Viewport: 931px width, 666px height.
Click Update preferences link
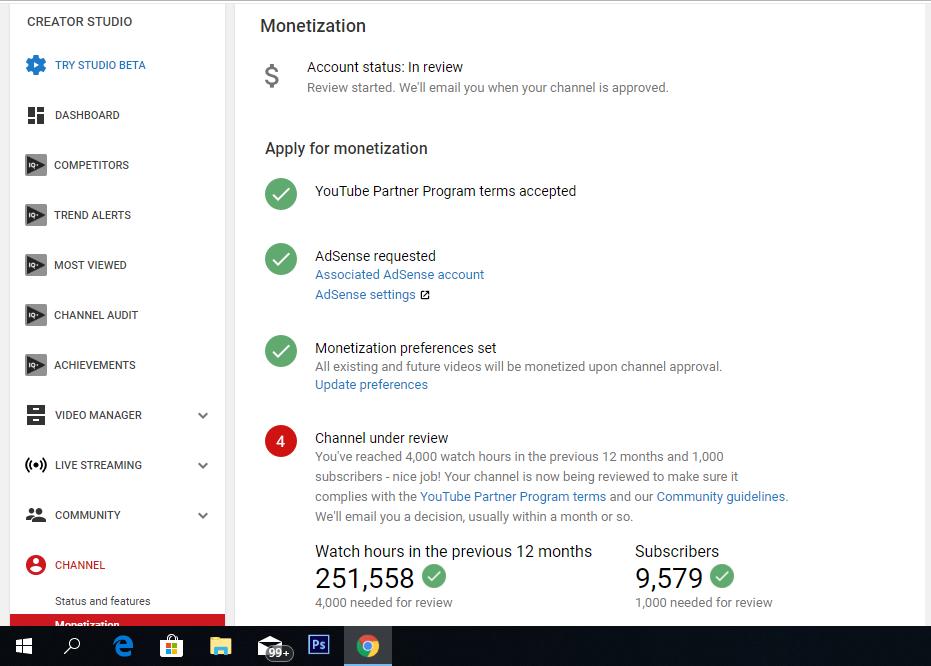371,385
